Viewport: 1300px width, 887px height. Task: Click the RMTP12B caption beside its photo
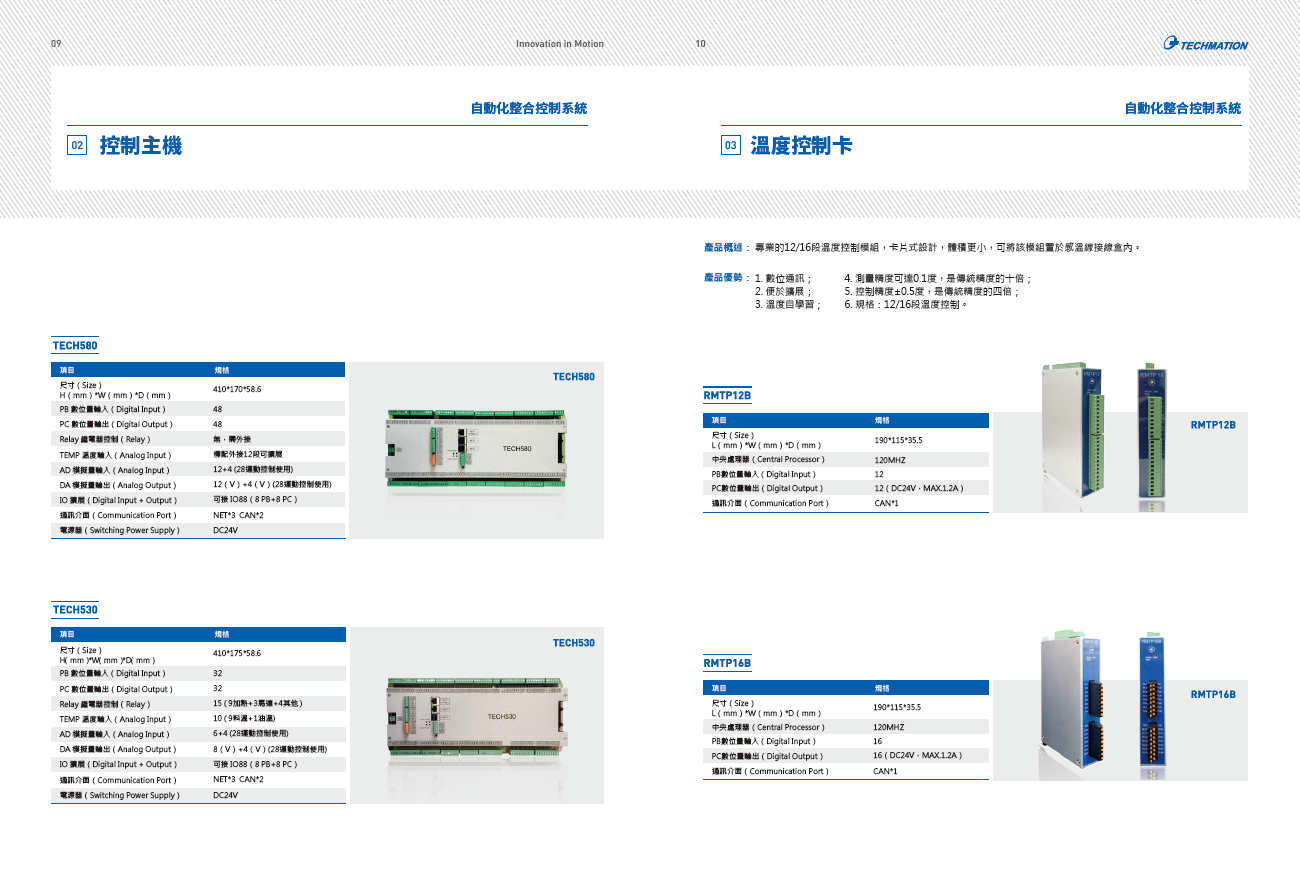point(1213,425)
